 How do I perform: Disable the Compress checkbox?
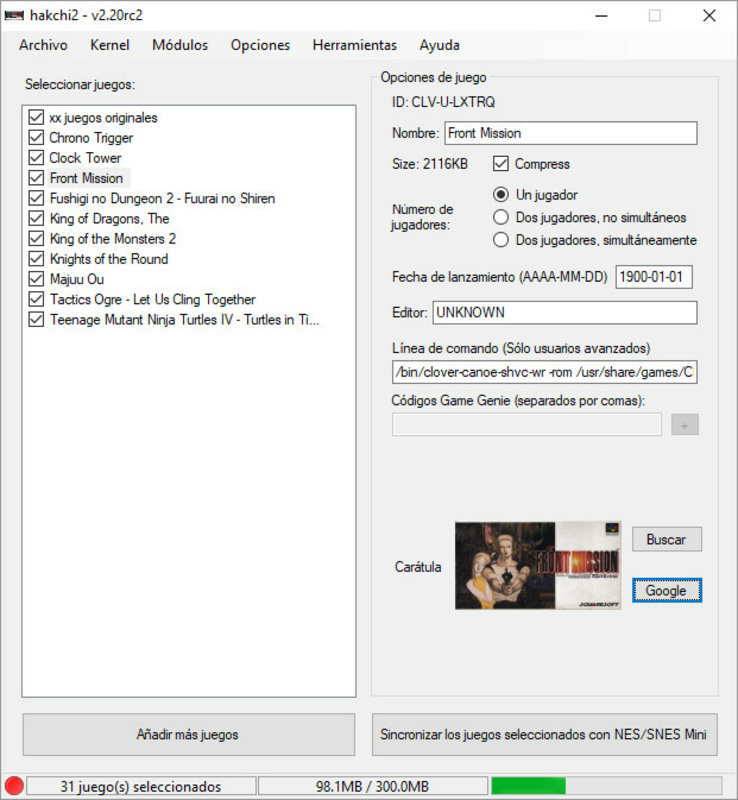[501, 164]
